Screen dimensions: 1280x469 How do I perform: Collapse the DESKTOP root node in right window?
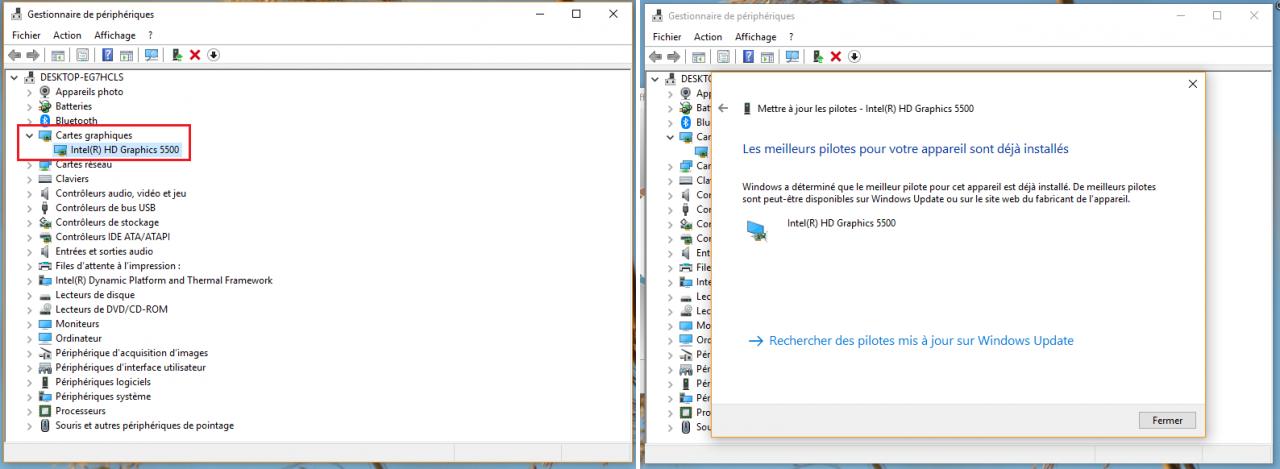655,78
